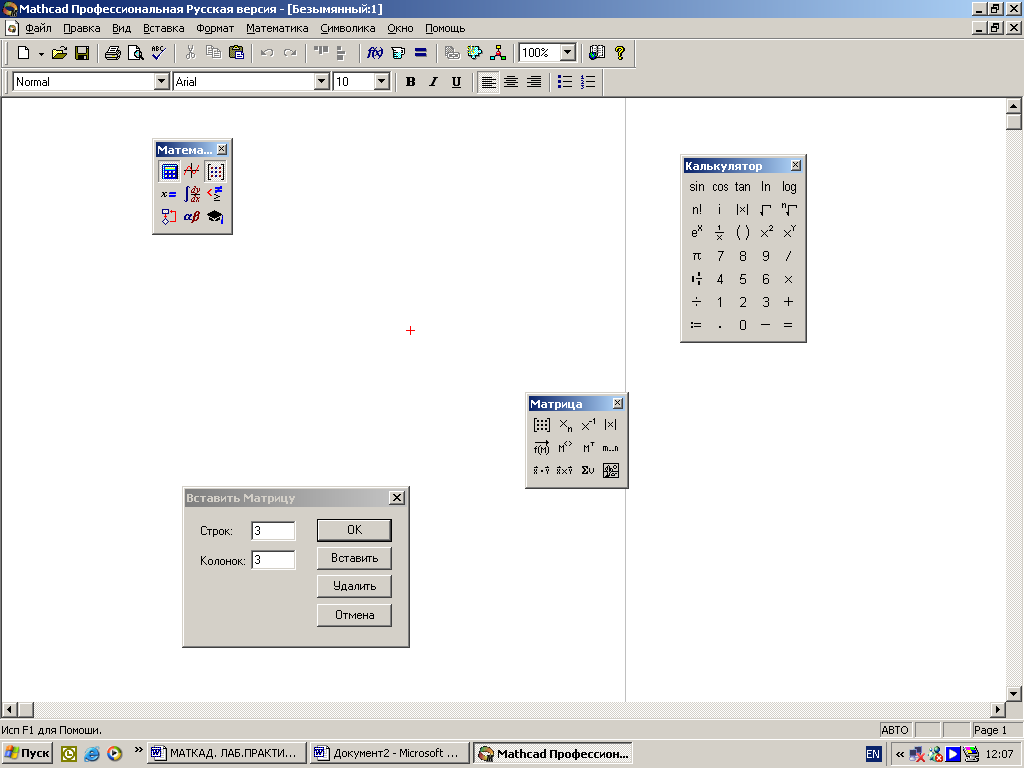
Task: Open the Правка menu
Action: (x=82, y=28)
